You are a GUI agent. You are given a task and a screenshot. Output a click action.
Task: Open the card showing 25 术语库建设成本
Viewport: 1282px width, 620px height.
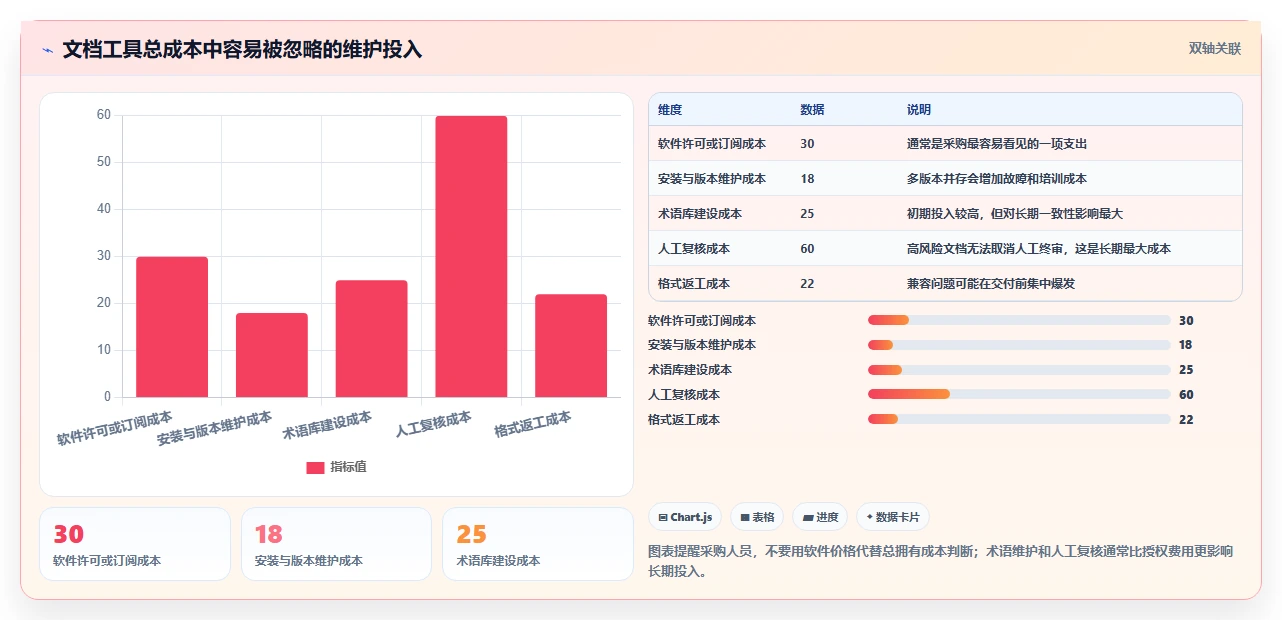(x=538, y=544)
